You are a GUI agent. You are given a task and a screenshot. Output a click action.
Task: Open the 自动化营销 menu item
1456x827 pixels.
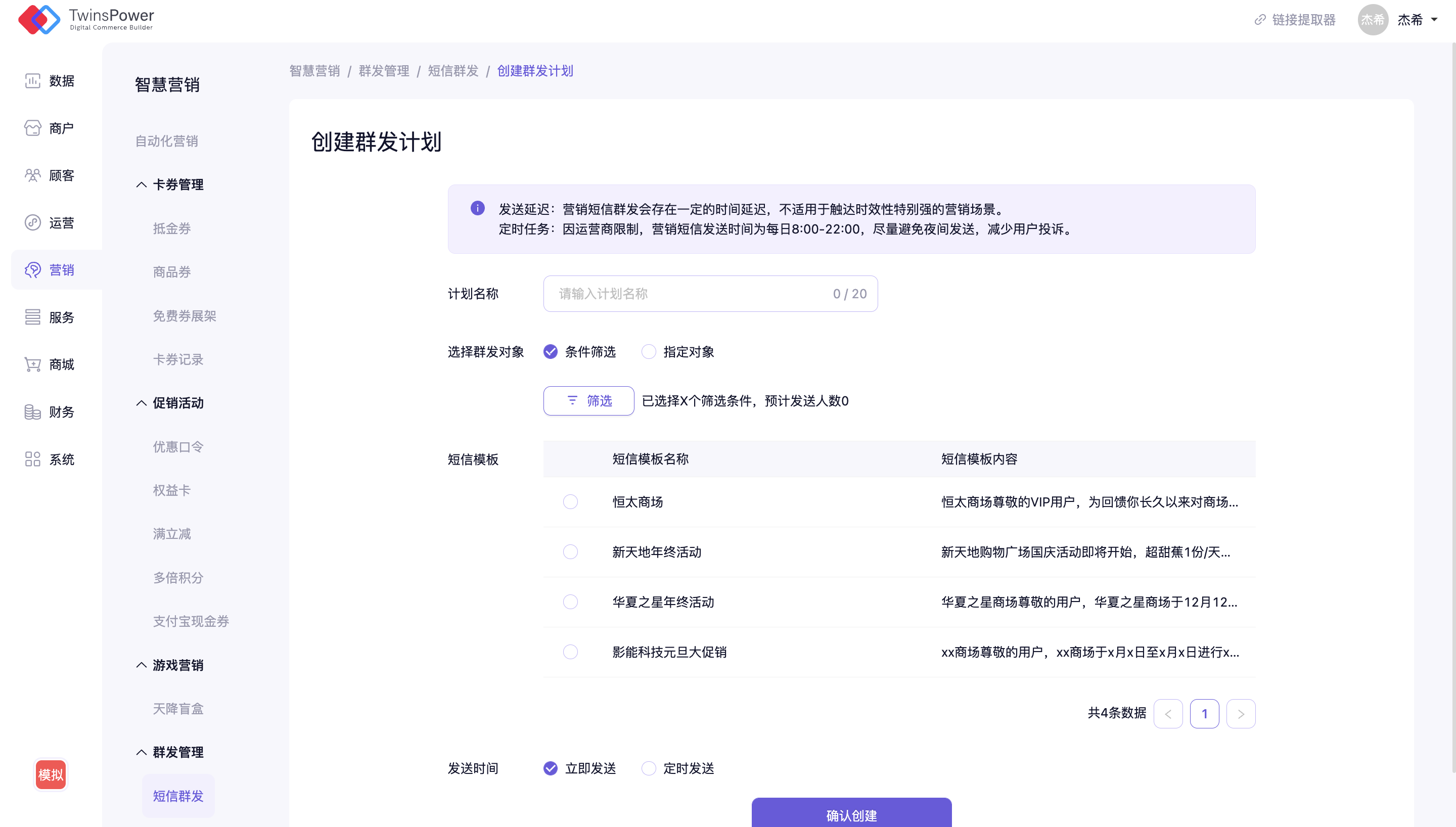coord(166,141)
